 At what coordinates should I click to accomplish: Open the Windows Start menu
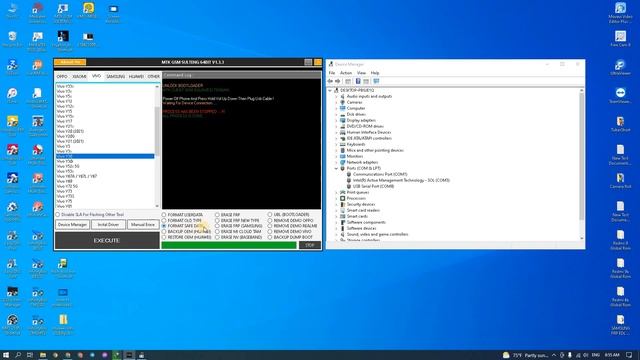[6, 355]
